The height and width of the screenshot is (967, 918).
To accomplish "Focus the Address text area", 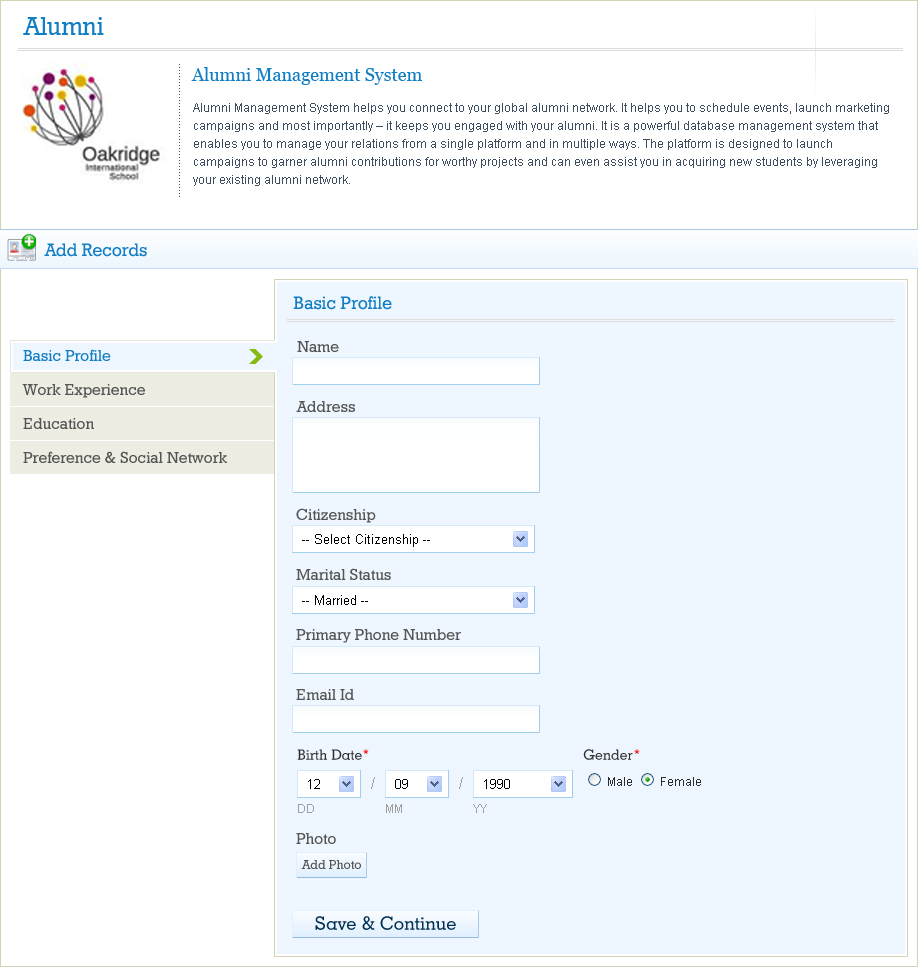I will [x=416, y=455].
